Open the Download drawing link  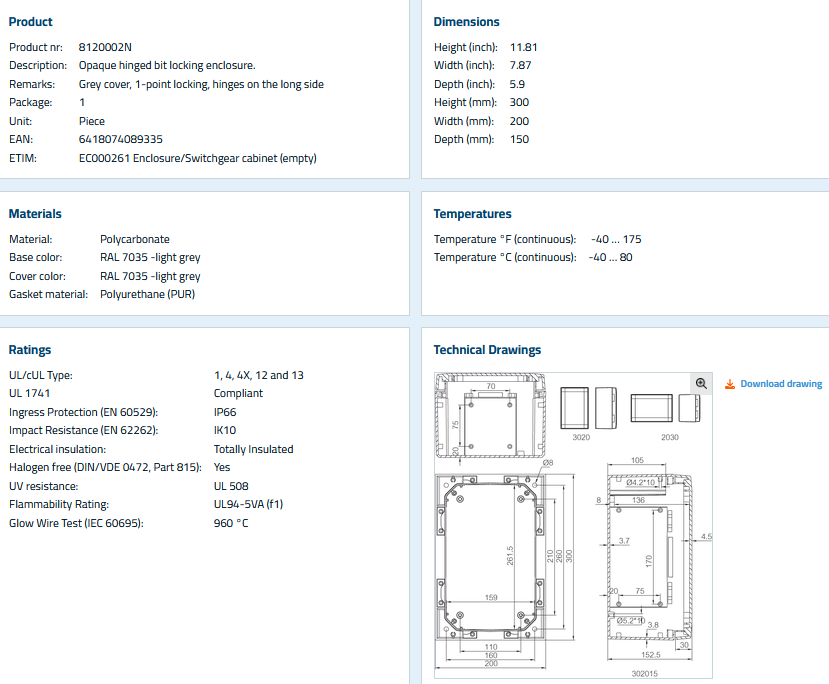(x=781, y=384)
